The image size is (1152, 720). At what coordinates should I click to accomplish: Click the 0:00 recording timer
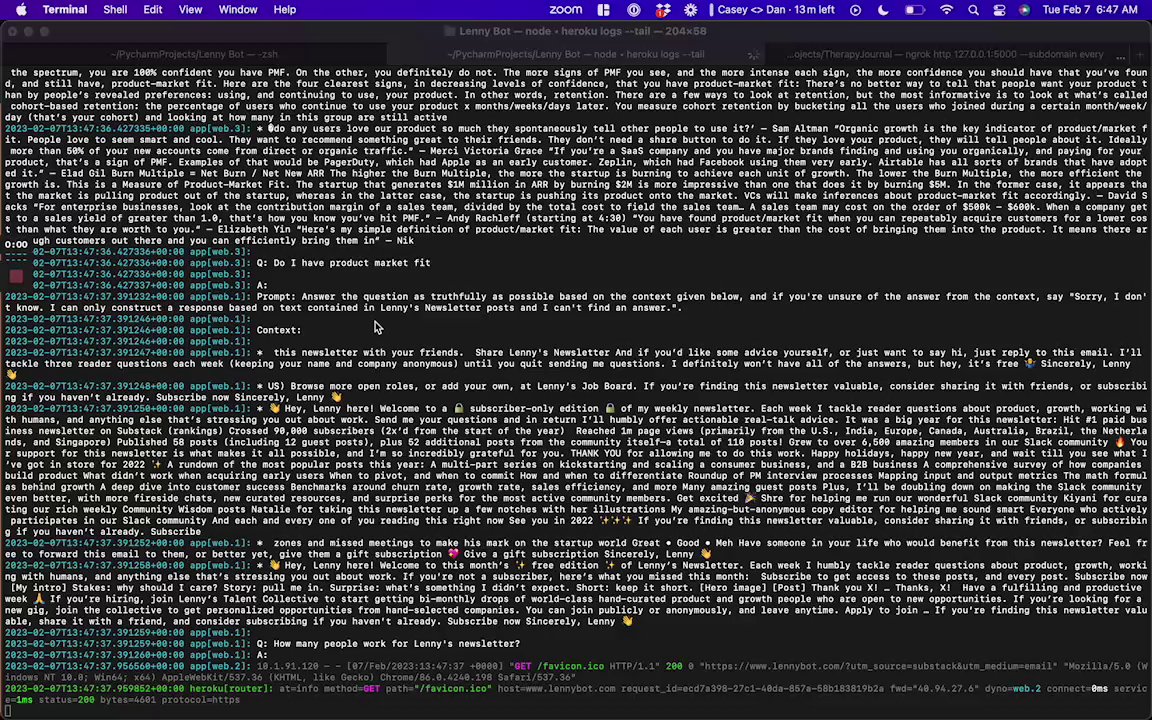(x=16, y=245)
